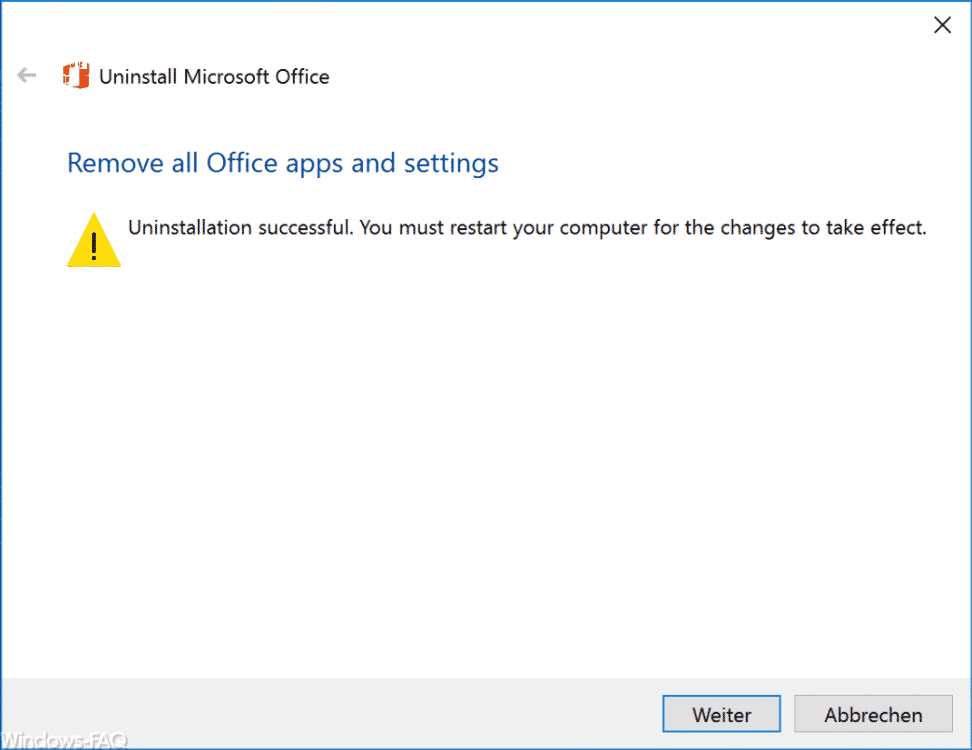Continue the wizard using Weiter
Screen dimensions: 972x750
coord(721,714)
